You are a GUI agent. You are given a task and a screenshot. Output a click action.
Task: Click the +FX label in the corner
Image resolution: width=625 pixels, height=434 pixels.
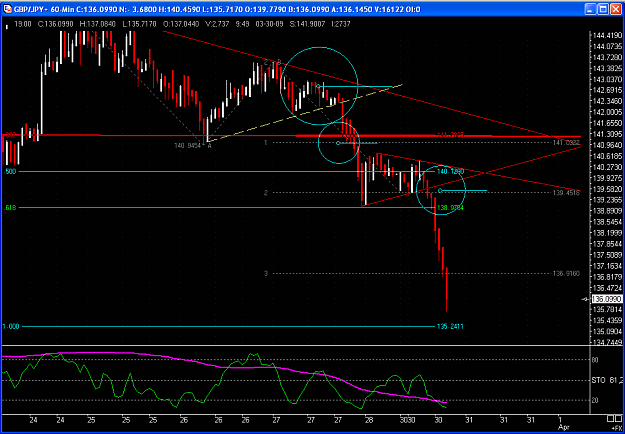tap(617, 428)
